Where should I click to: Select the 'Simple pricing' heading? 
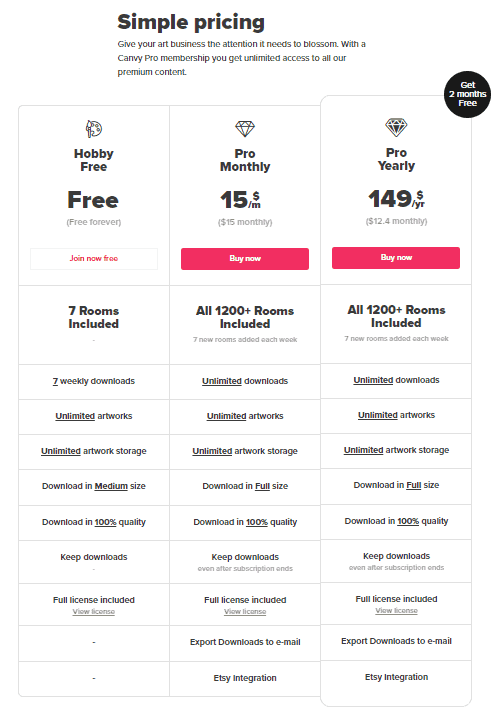[x=191, y=22]
